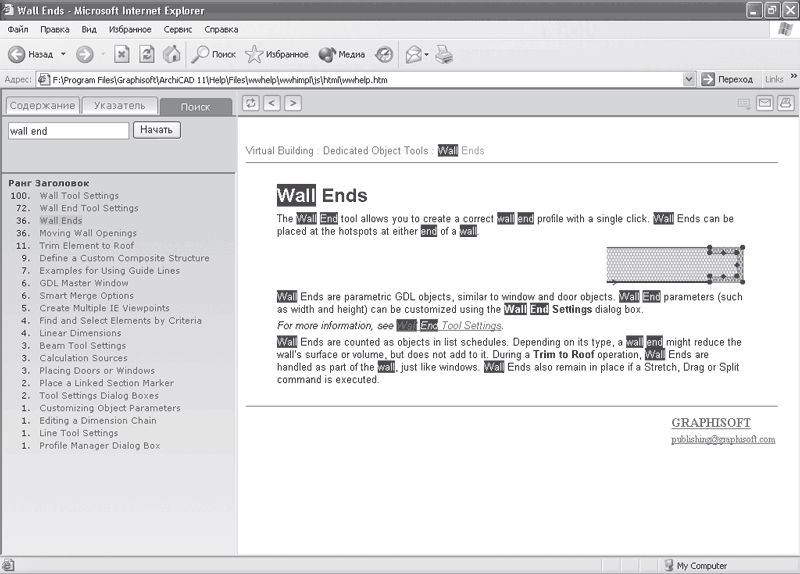Click the browser Stop icon
Screen dimensions: 800x574
point(122,54)
